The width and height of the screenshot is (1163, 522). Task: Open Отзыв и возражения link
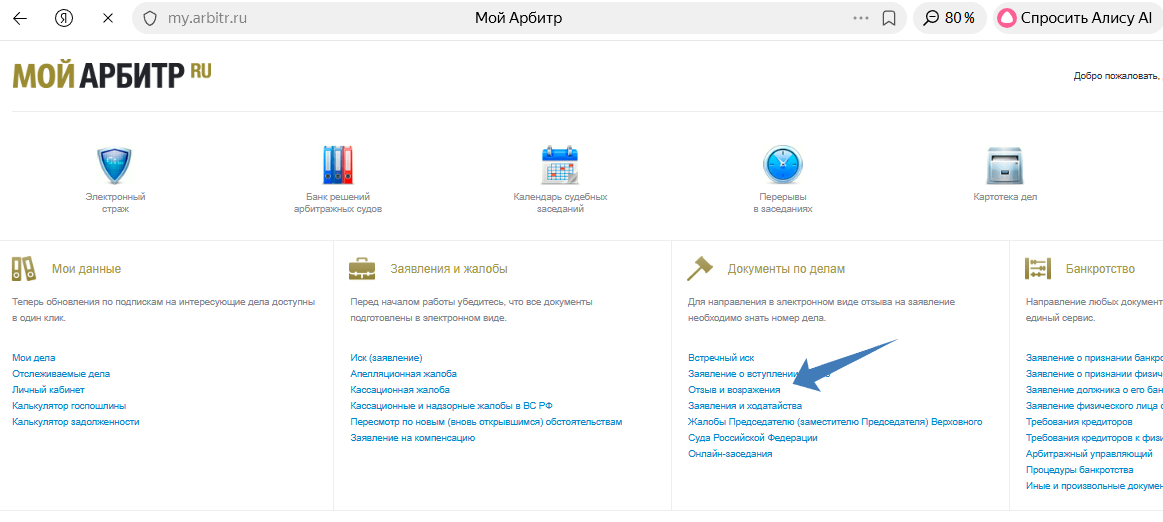734,389
